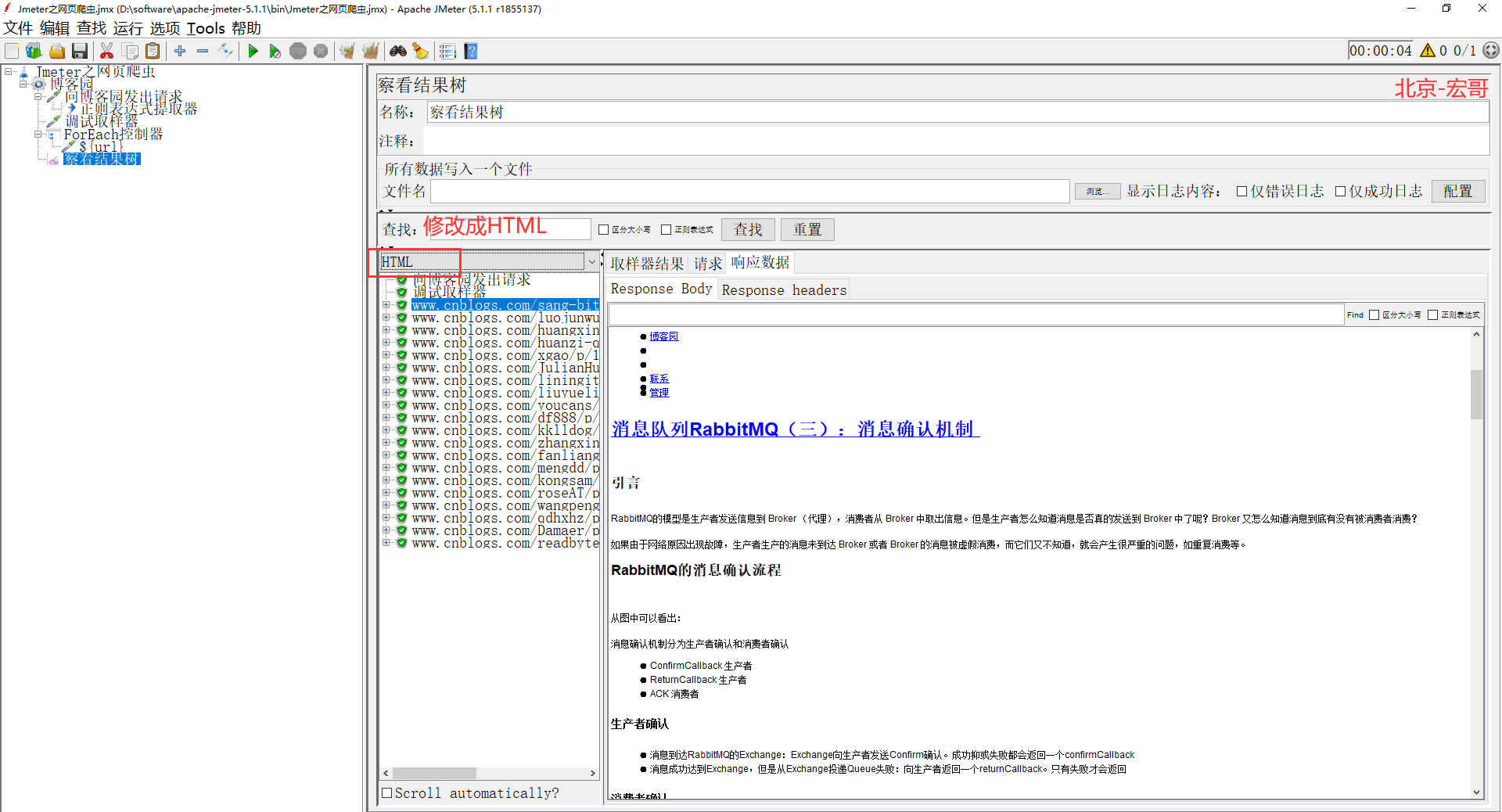Open the RabbitMQ 消息确认机制 article link
The height and width of the screenshot is (812, 1502).
click(x=796, y=429)
